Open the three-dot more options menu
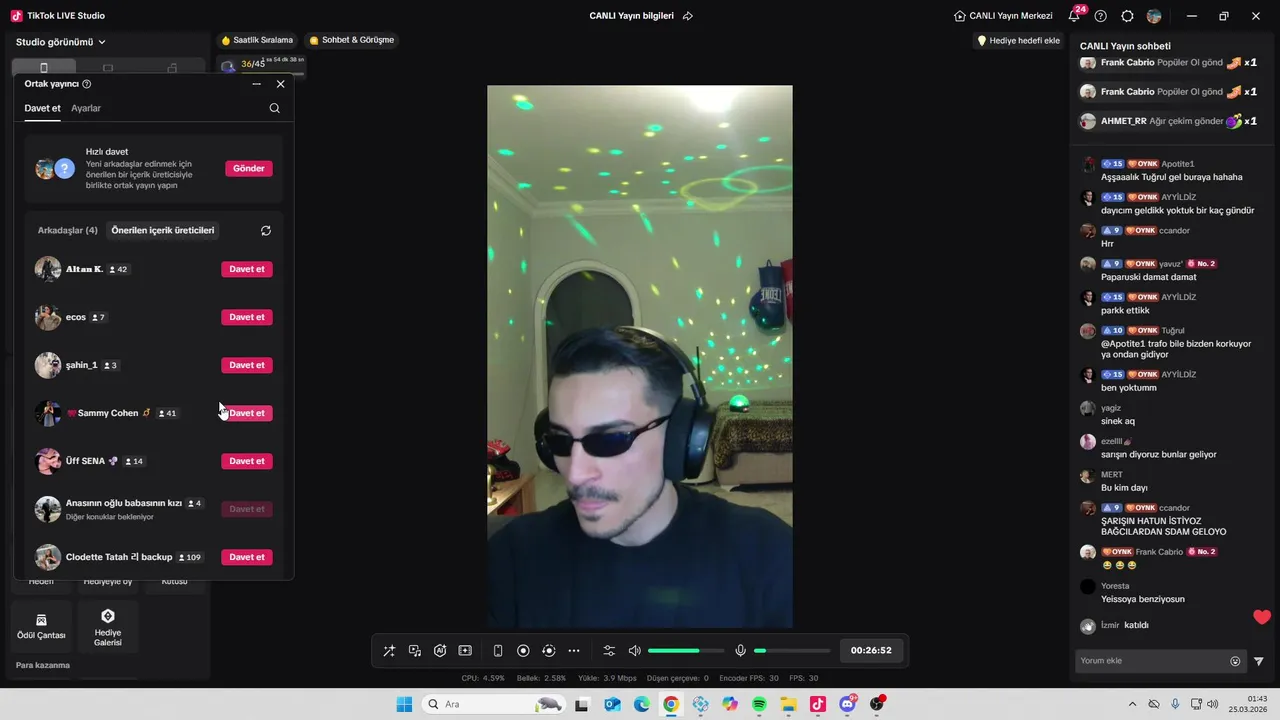Viewport: 1280px width, 720px height. [x=574, y=651]
